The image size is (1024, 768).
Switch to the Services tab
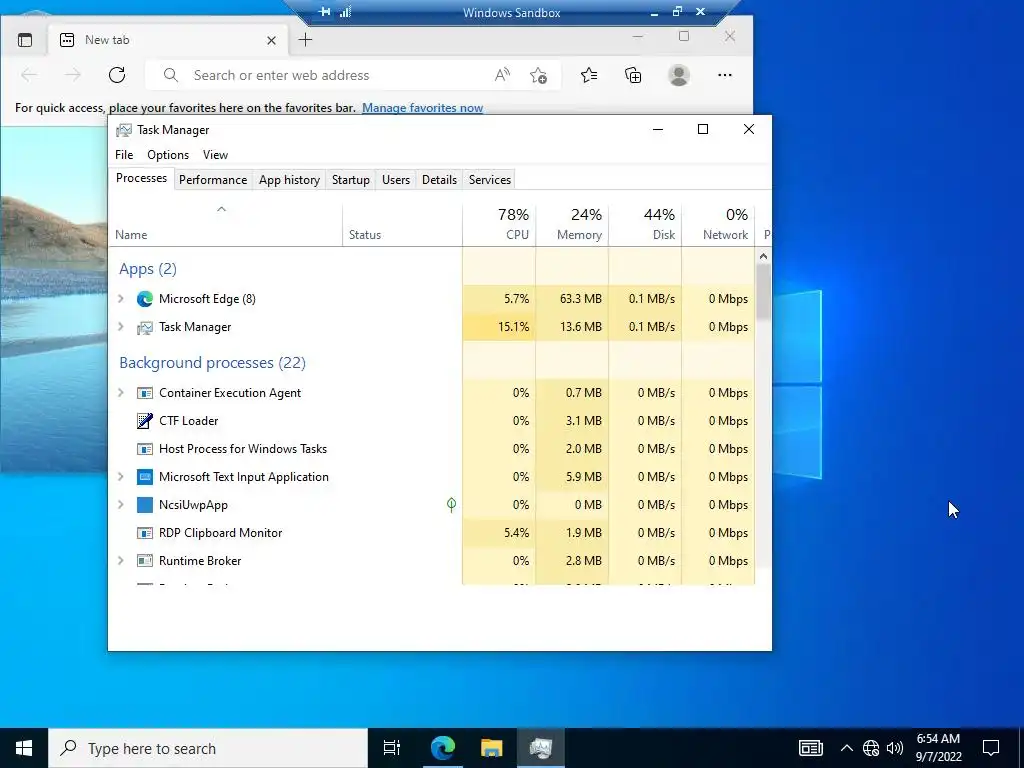click(x=490, y=180)
